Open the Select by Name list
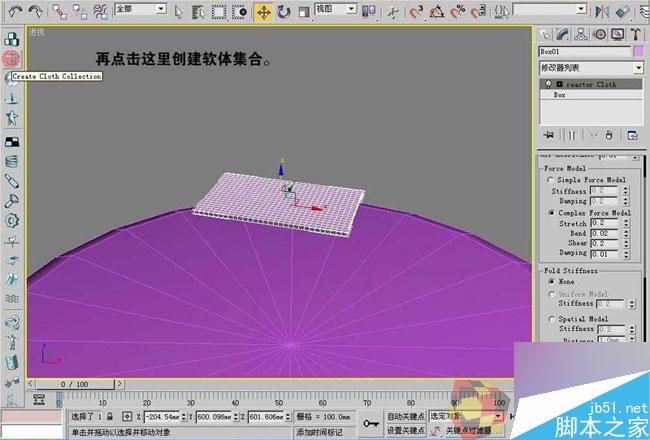Screen dimensions: 650x440 tap(199, 12)
